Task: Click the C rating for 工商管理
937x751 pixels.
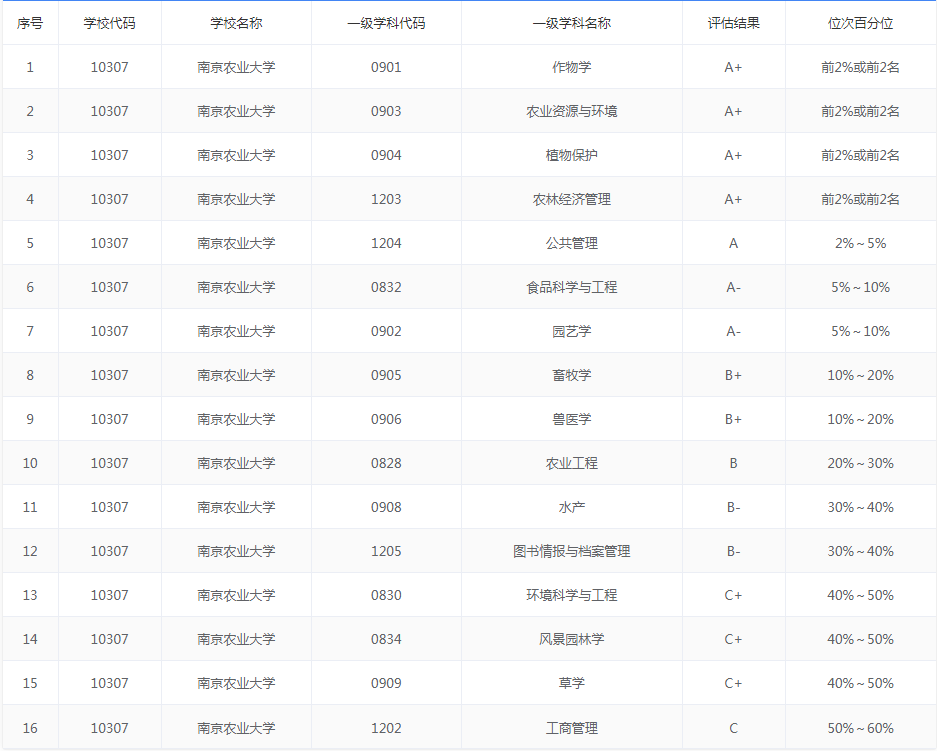Action: (734, 727)
